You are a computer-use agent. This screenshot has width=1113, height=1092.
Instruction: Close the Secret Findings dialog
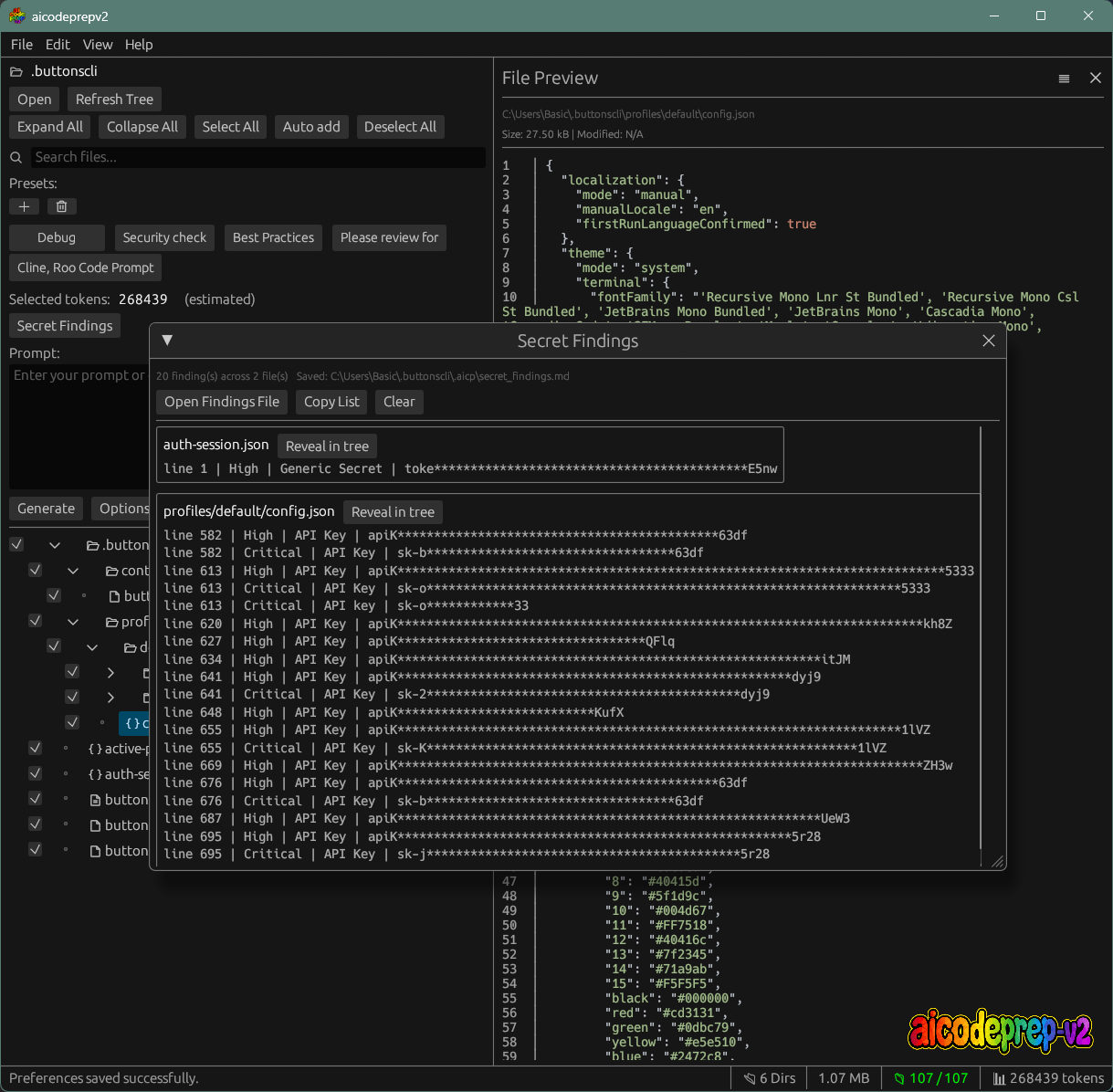[x=988, y=341]
